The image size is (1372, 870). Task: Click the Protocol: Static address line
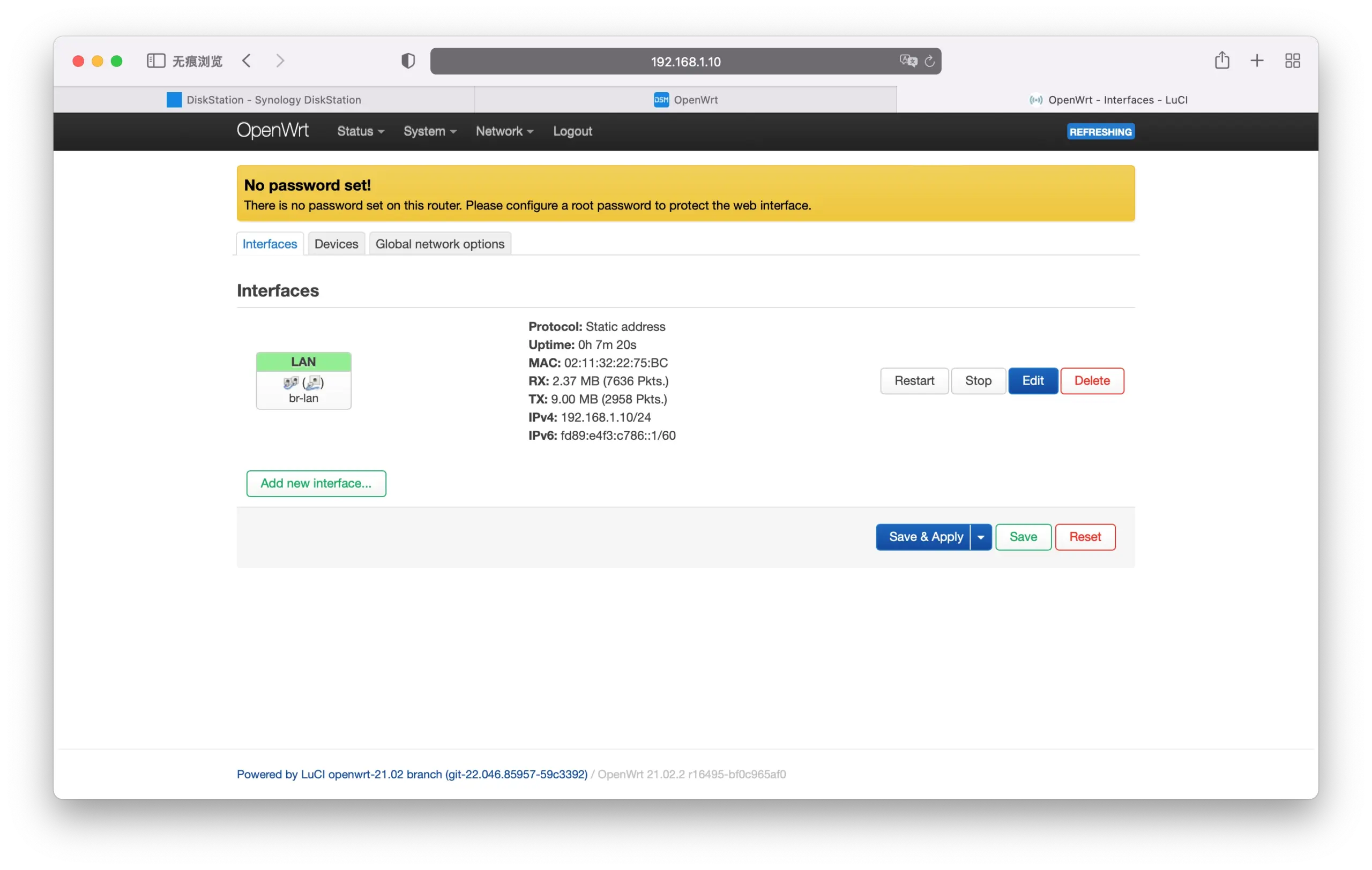pos(596,327)
